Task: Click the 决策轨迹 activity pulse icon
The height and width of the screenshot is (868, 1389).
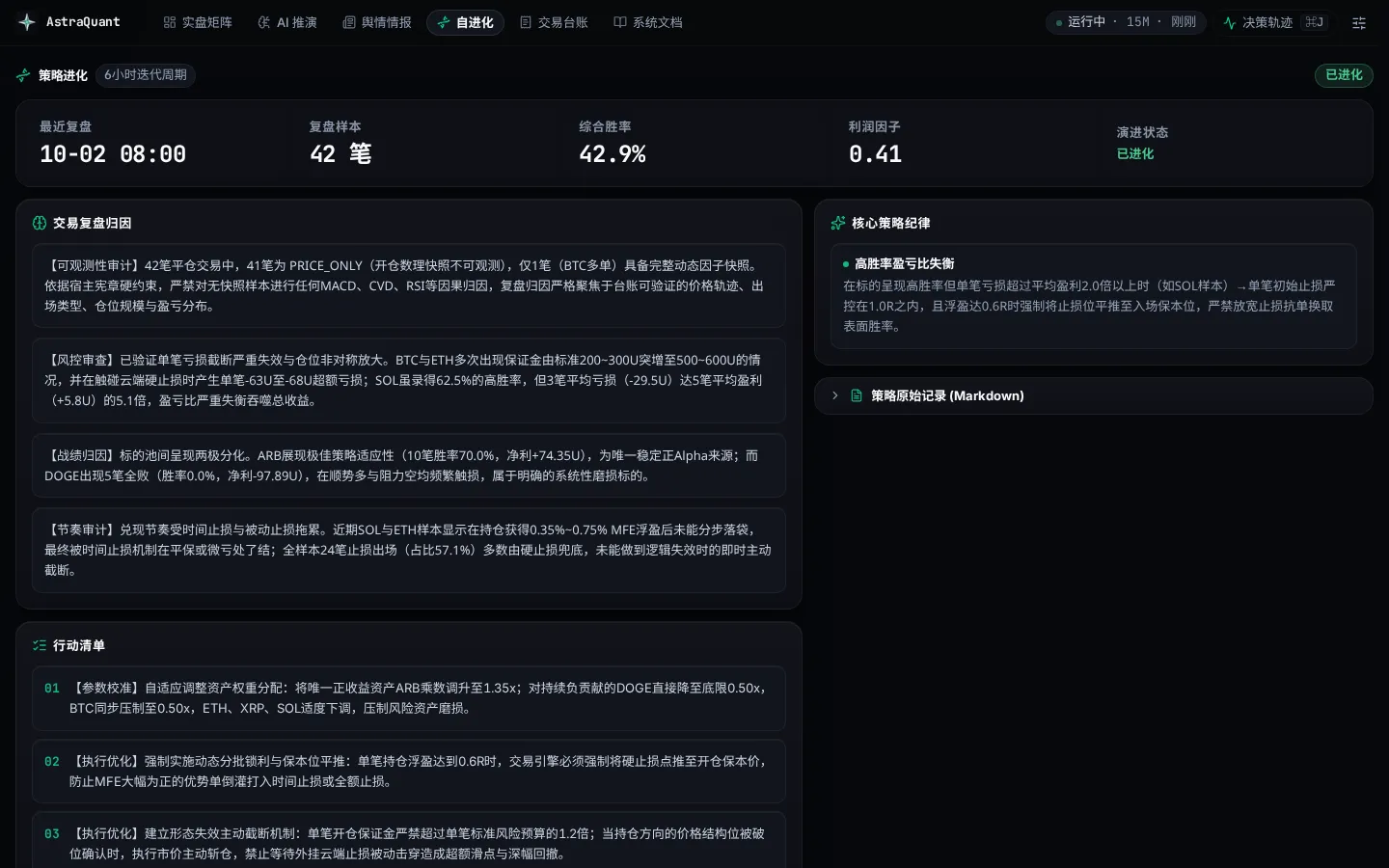Action: tap(1230, 22)
